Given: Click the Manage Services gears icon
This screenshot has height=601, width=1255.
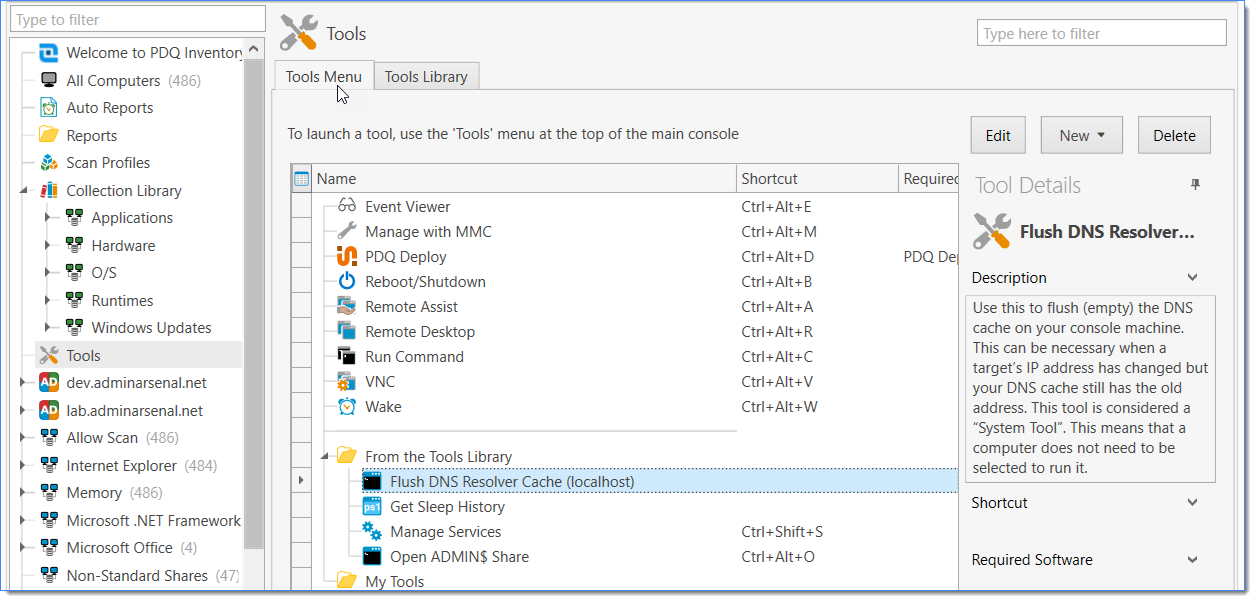Looking at the screenshot, I should [372, 531].
